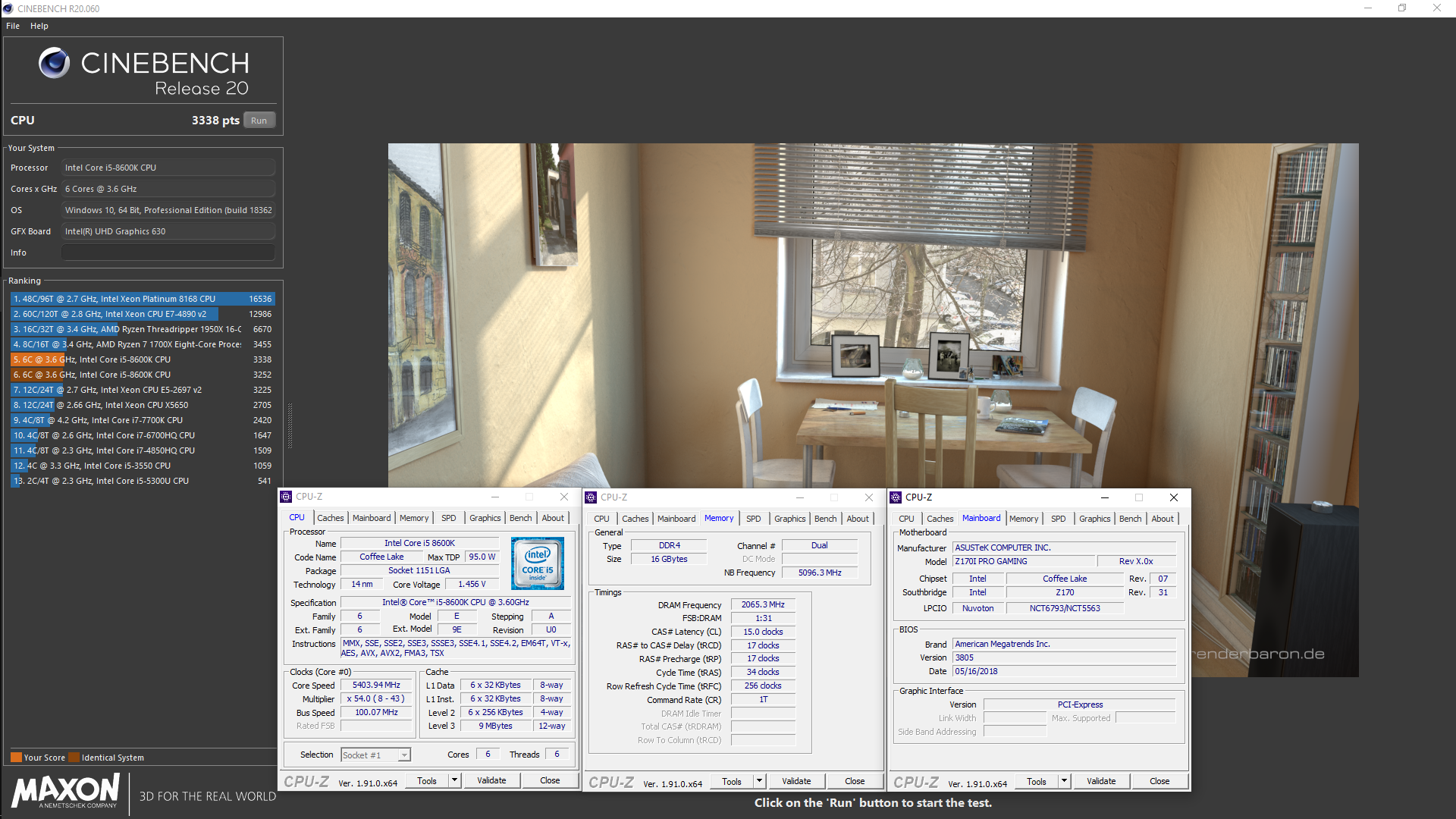Close the first CPU-Z window with X

(x=563, y=497)
